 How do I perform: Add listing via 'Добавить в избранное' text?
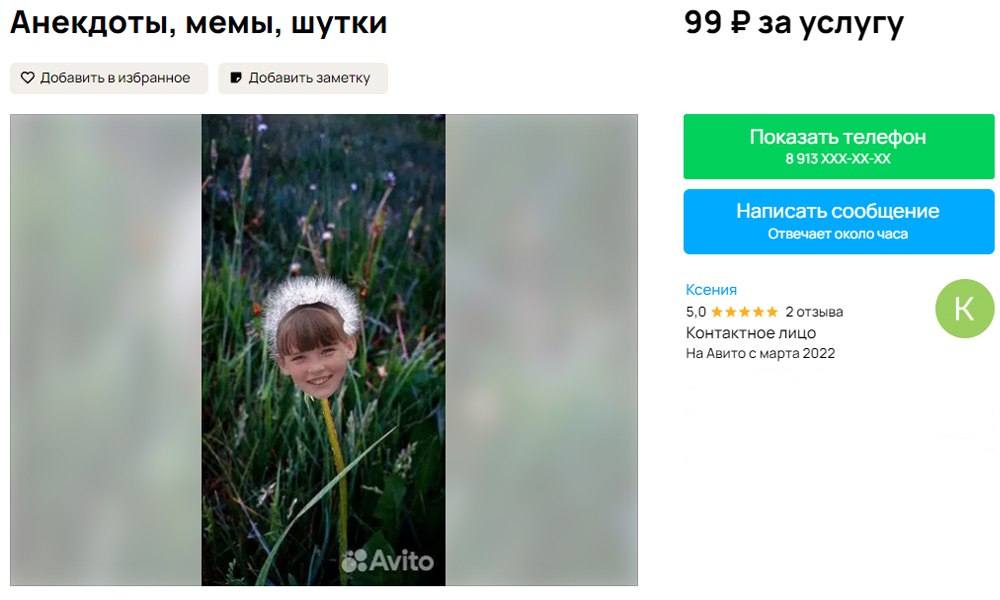[x=115, y=78]
